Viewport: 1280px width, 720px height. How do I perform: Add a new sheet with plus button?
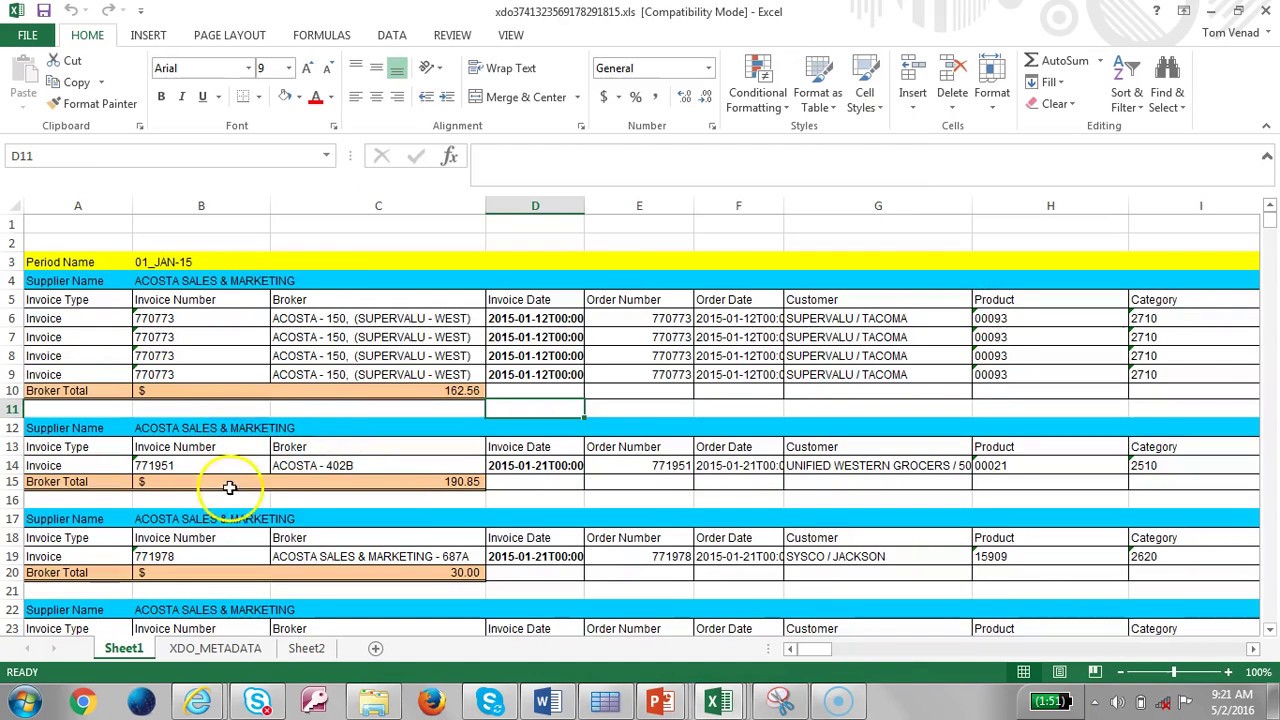(x=376, y=648)
